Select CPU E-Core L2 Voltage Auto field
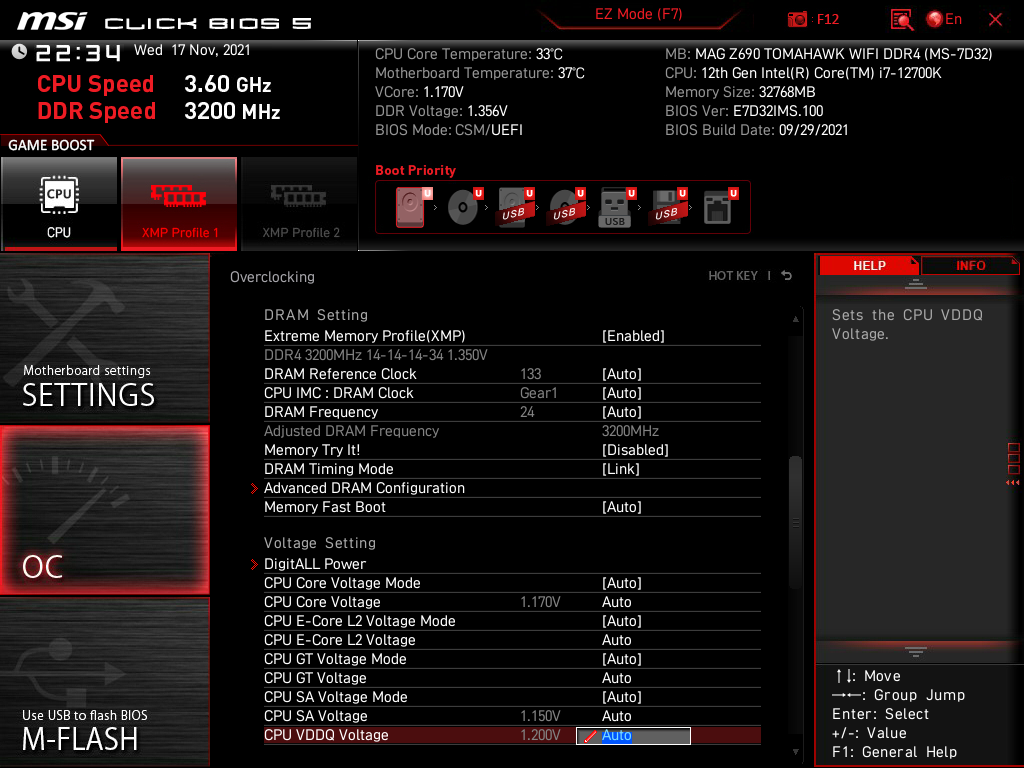Screen dimensions: 1024x768 [x=616, y=639]
